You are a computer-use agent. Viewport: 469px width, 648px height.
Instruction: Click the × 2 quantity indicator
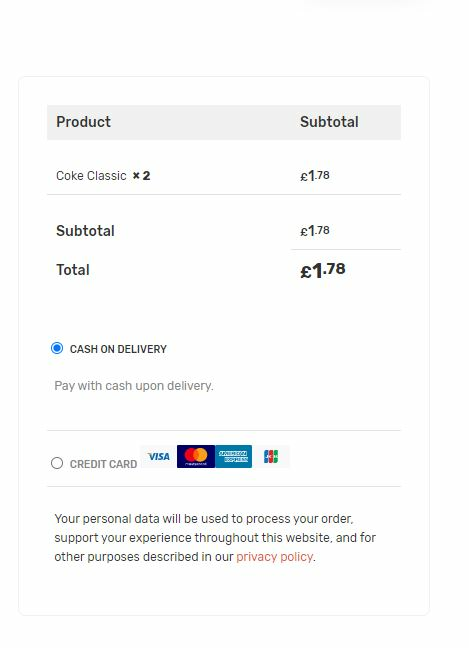point(141,176)
